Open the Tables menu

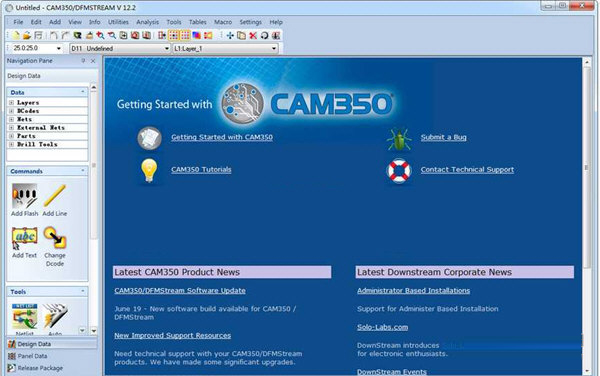[x=197, y=22]
